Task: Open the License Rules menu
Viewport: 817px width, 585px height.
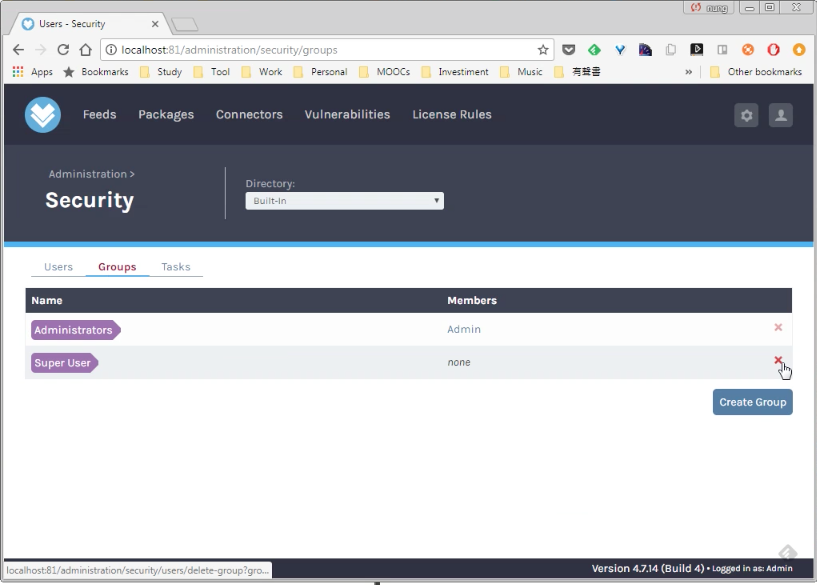Action: point(452,115)
